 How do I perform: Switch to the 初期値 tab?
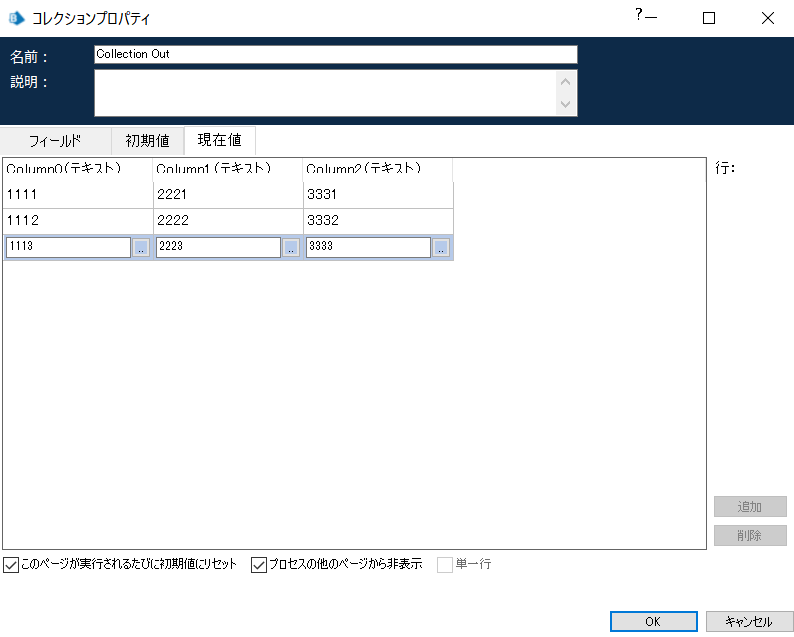pos(147,141)
